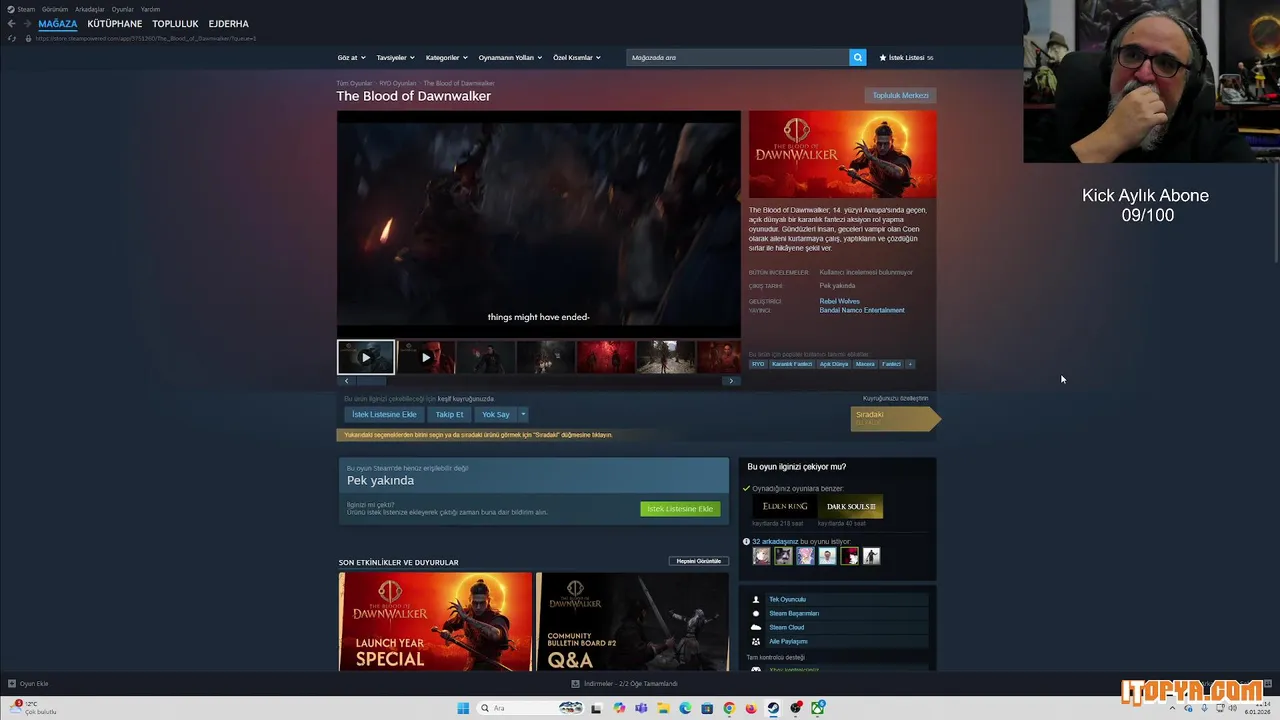1280x720 pixels.
Task: Click the magnifier search button in store bar
Action: [x=857, y=57]
